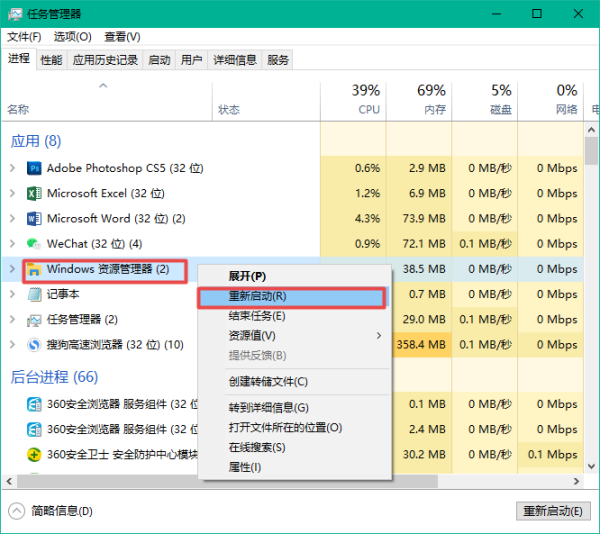Screen dimensions: 600x534
Task: Choose 属性(I) in context menu
Action: [x=295, y=467]
